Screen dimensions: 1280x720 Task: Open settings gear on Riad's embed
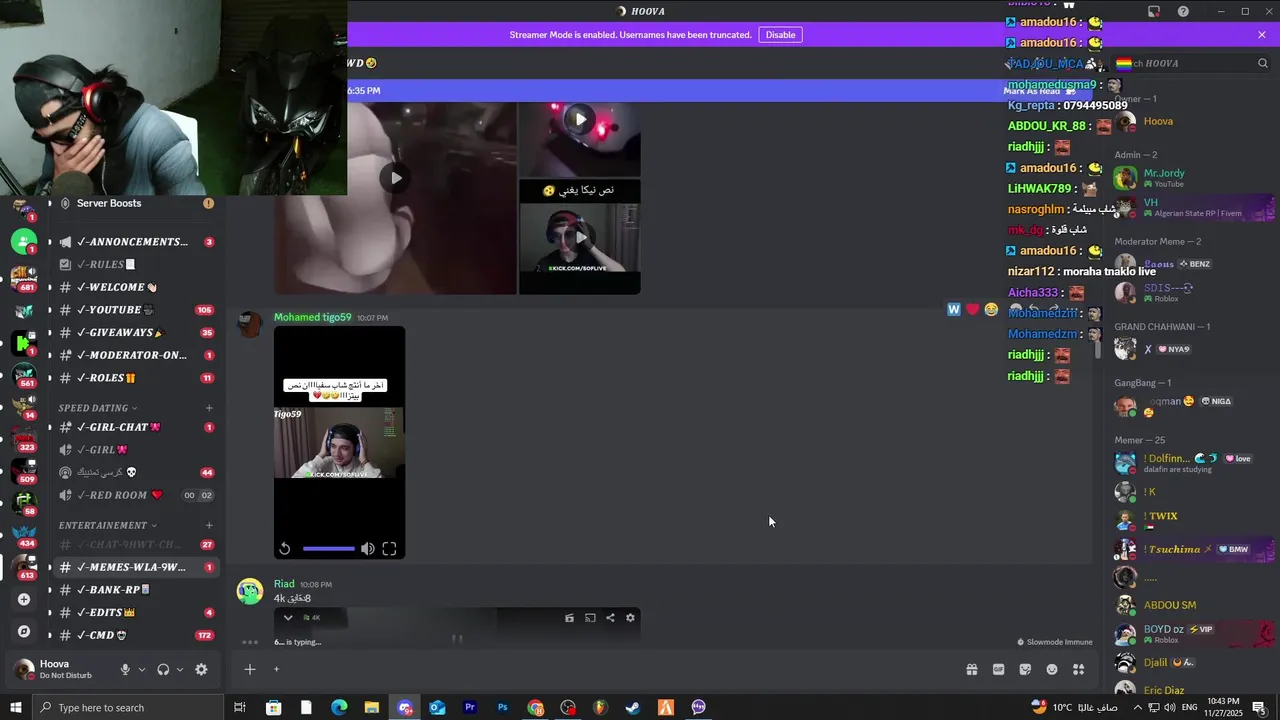(630, 618)
